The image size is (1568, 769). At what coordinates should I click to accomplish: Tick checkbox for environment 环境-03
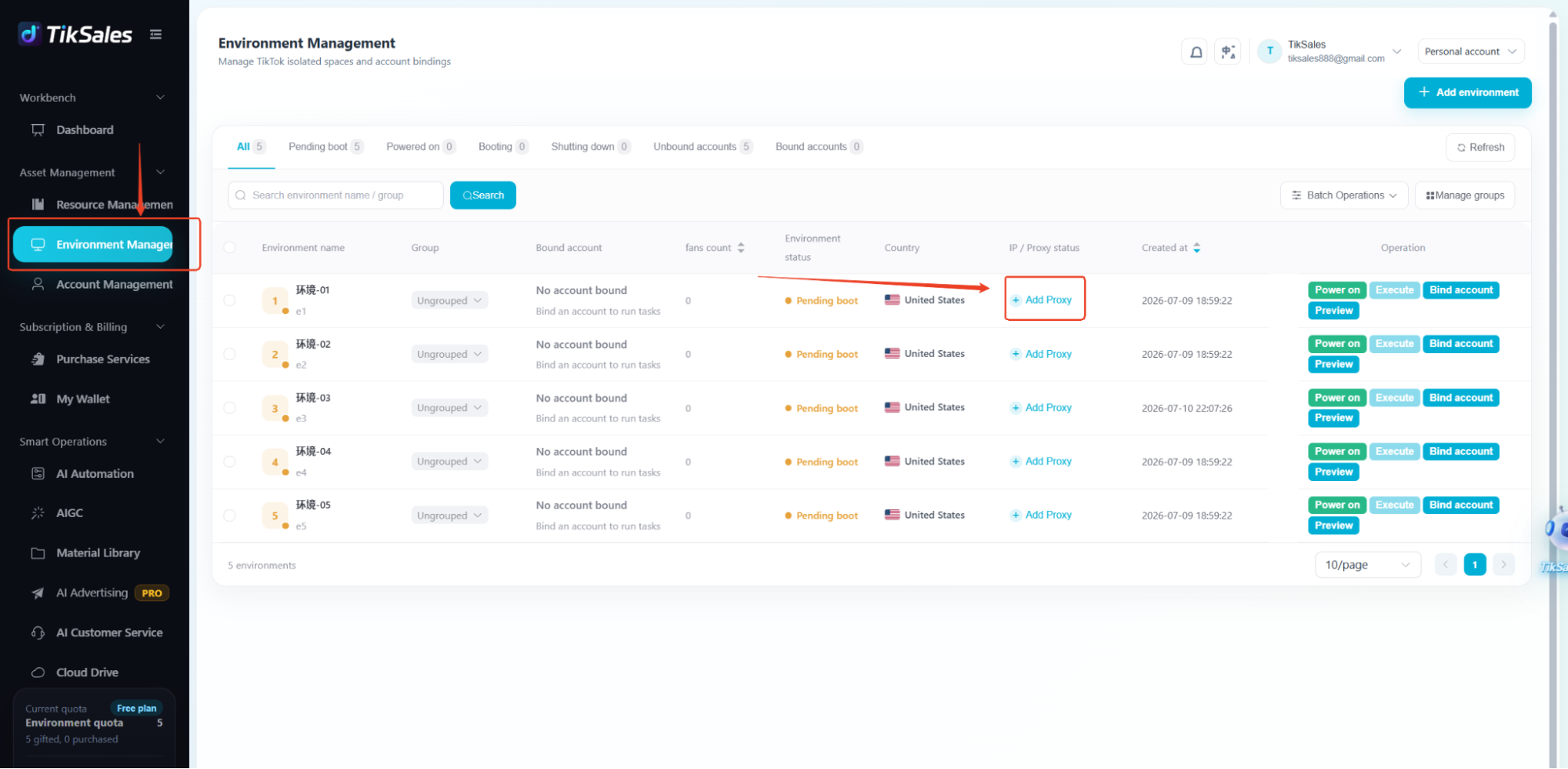230,408
